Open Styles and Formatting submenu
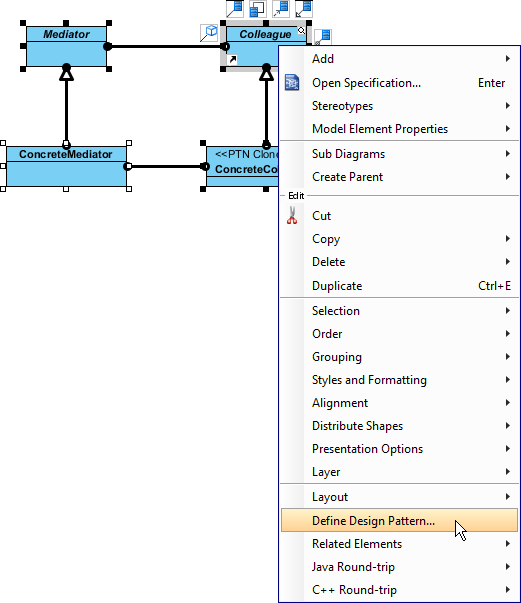 click(399, 380)
